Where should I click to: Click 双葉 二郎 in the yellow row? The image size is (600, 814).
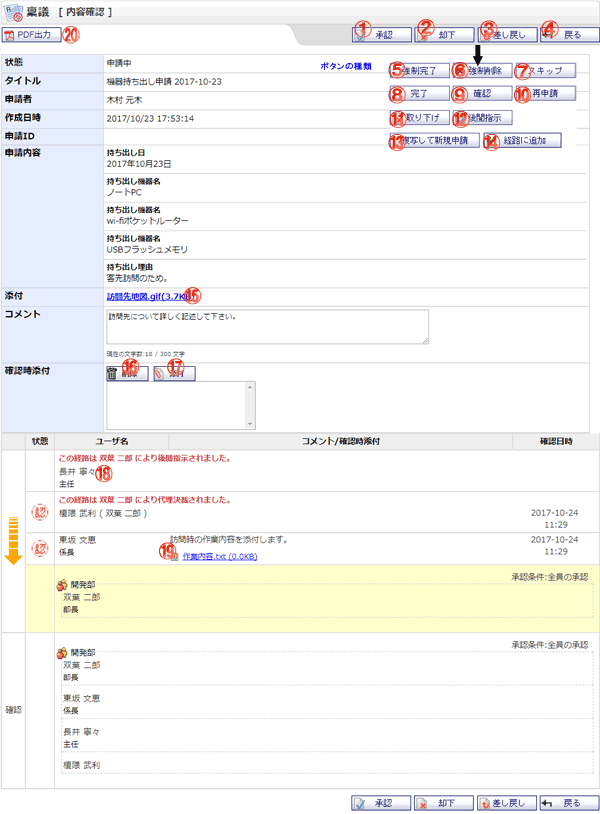(x=81, y=598)
